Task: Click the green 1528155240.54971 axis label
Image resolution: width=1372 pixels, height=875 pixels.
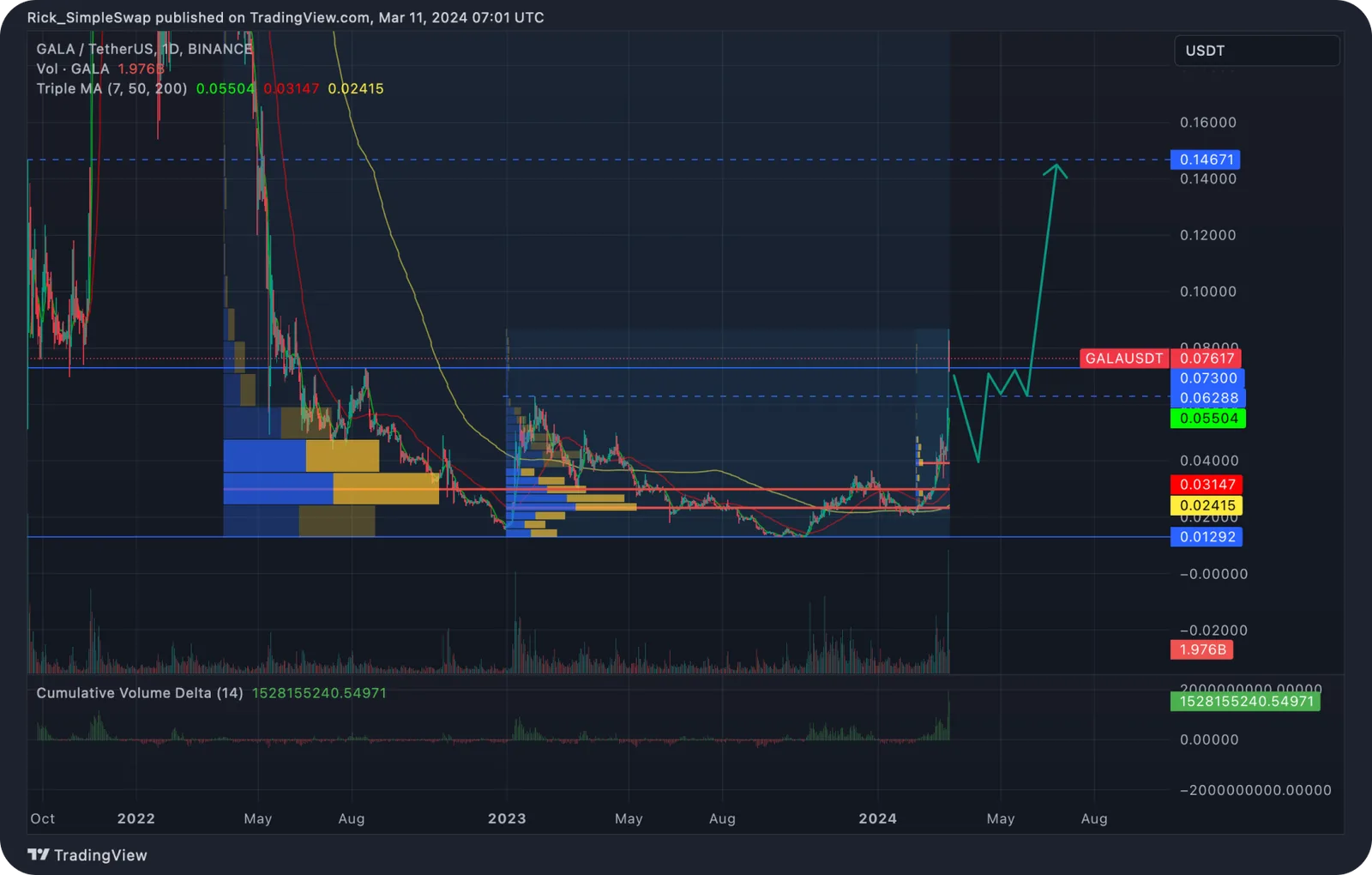Action: pos(1246,701)
